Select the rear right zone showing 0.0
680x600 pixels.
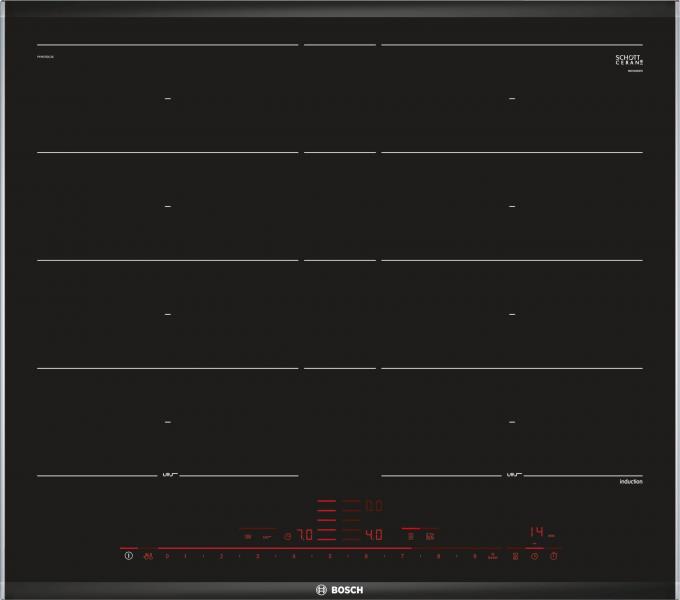[374, 506]
